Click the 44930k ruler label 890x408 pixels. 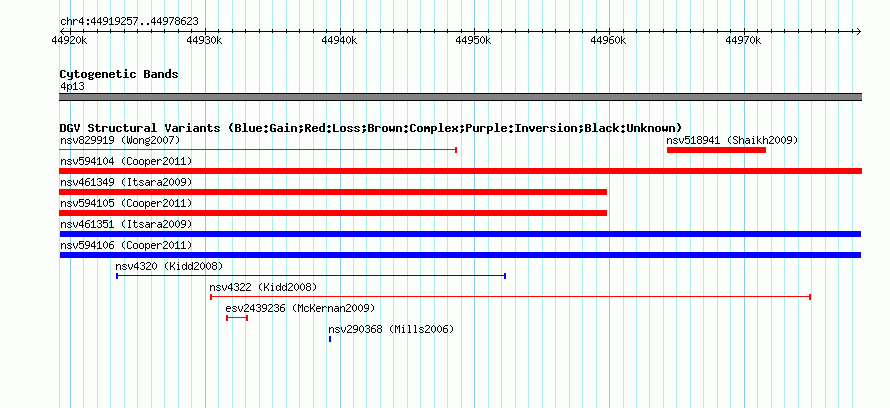[204, 40]
